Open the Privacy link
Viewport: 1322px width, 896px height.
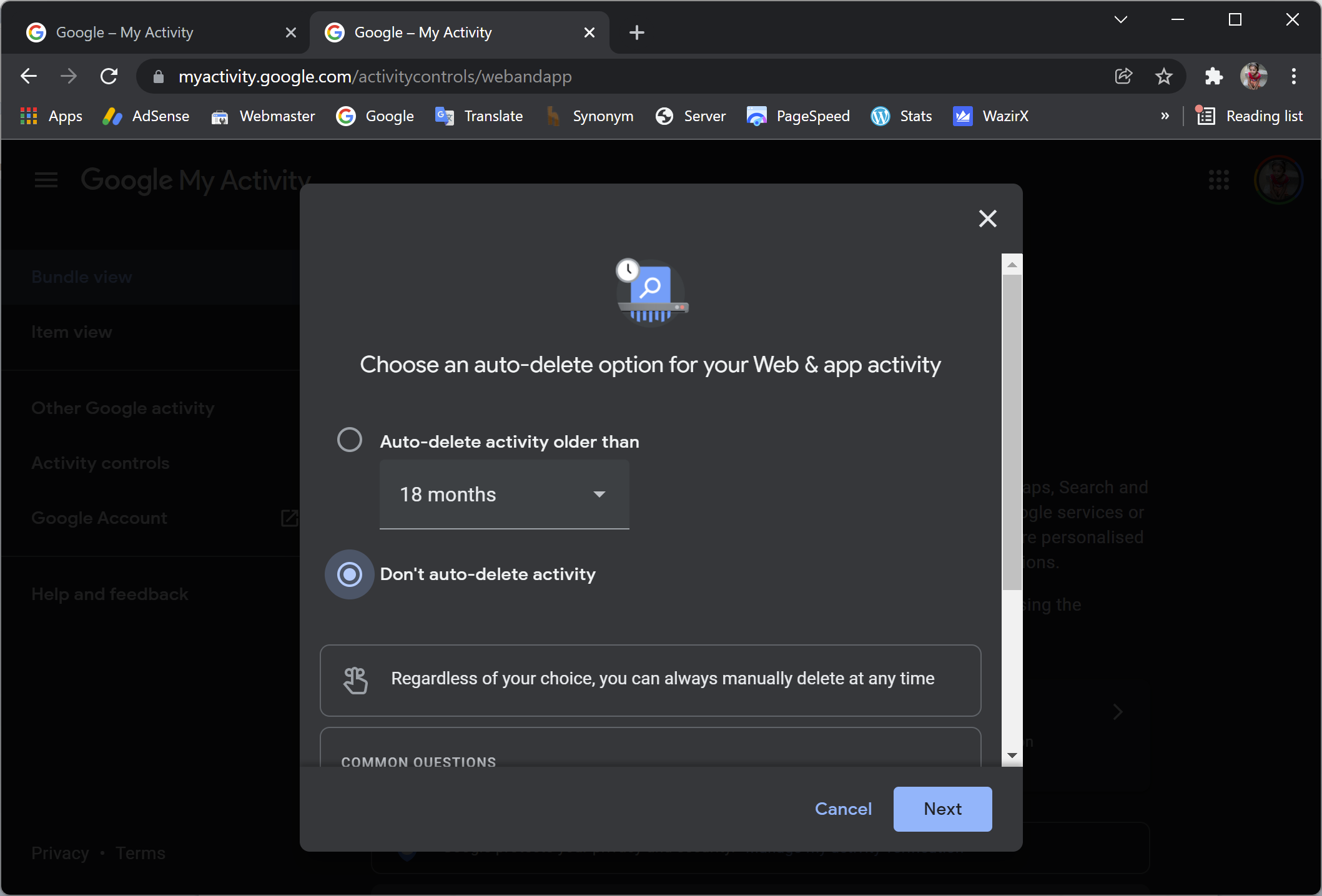60,853
